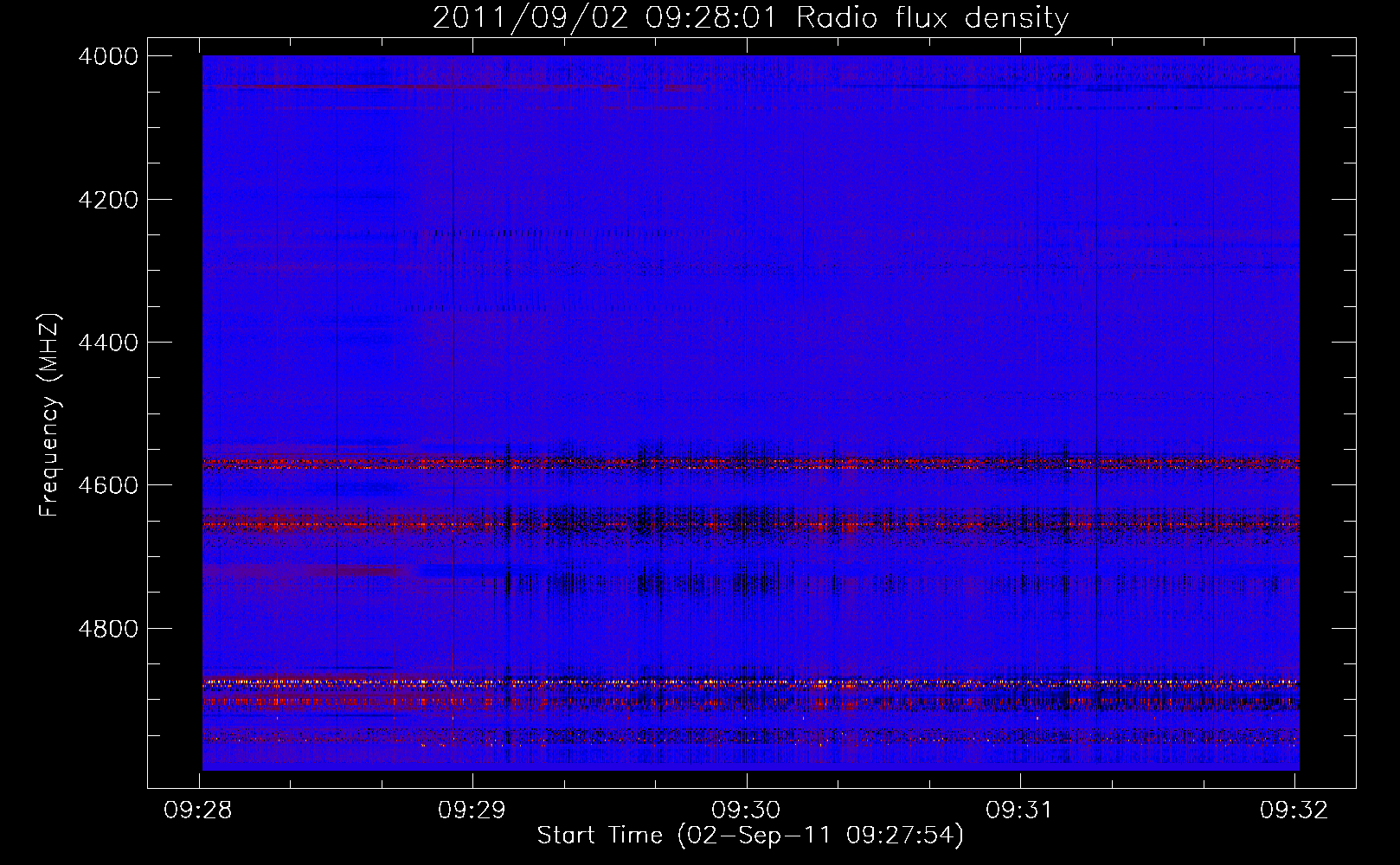Click the 09:30 time axis label
Viewport: 1400px width, 865px height.
[x=746, y=811]
